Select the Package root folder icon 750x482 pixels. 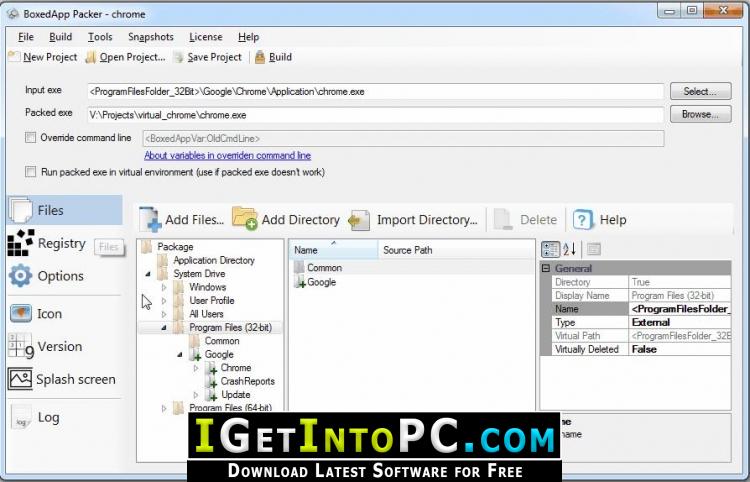coord(147,246)
